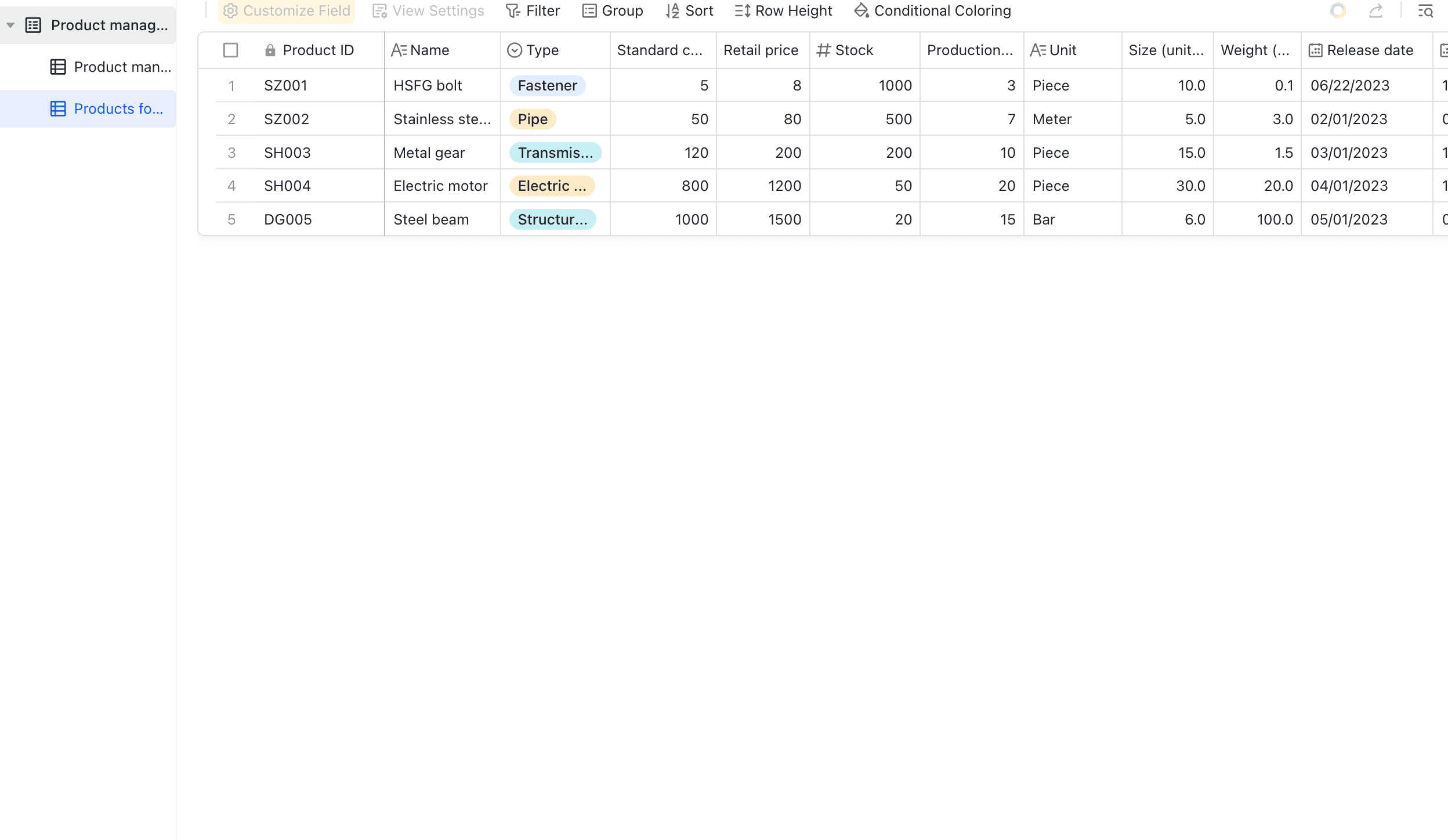Click the orange Pipe type tag
Screen dimensions: 1448x840
[532, 120]
